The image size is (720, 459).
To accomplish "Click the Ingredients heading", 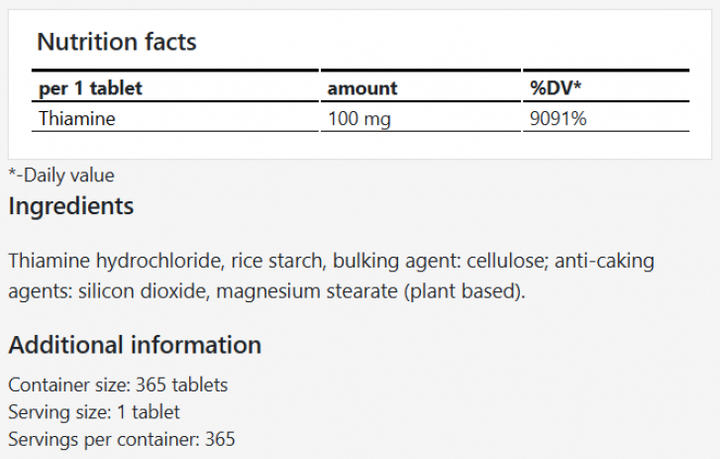I will click(71, 207).
